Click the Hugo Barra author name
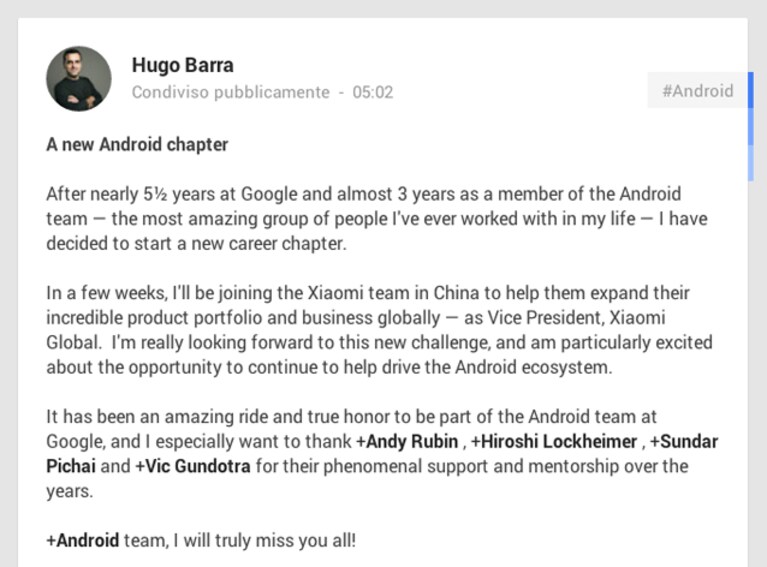 coord(182,66)
